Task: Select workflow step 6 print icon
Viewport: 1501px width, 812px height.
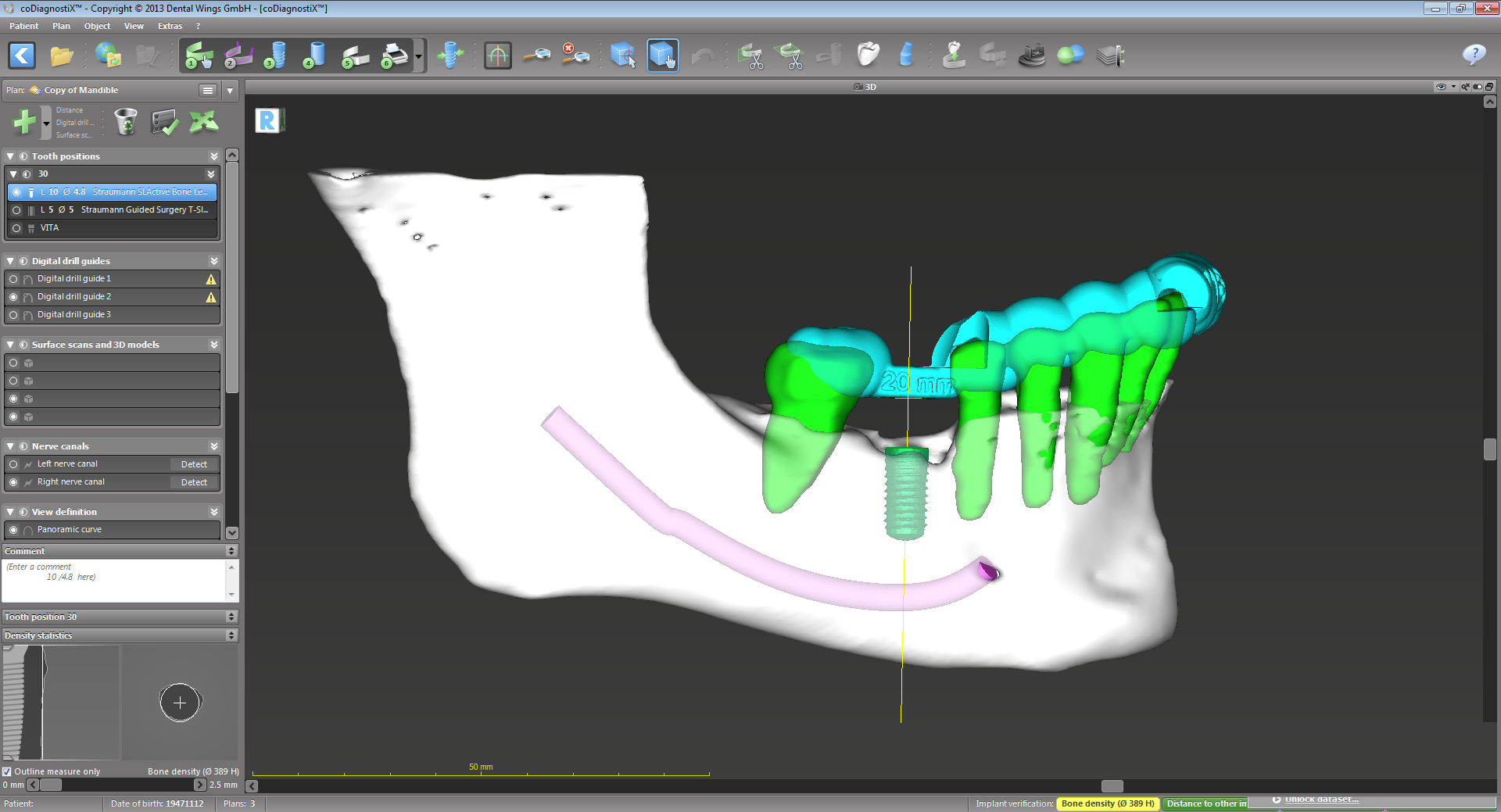Action: click(395, 55)
